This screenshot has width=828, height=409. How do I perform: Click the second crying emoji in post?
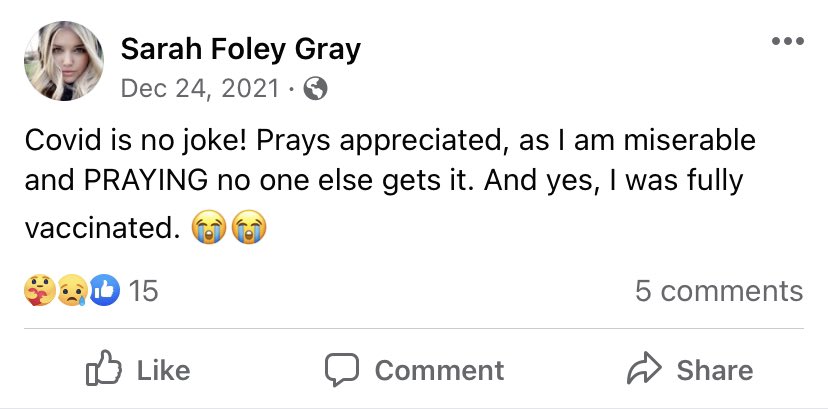(x=249, y=229)
